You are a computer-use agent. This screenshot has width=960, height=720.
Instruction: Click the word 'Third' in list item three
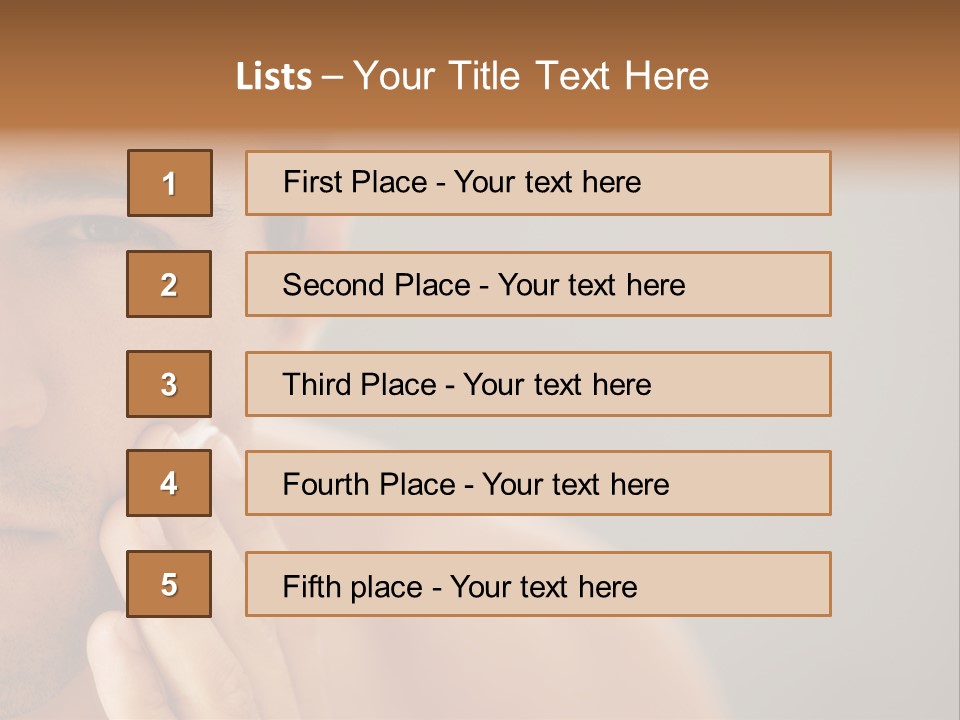tap(317, 384)
